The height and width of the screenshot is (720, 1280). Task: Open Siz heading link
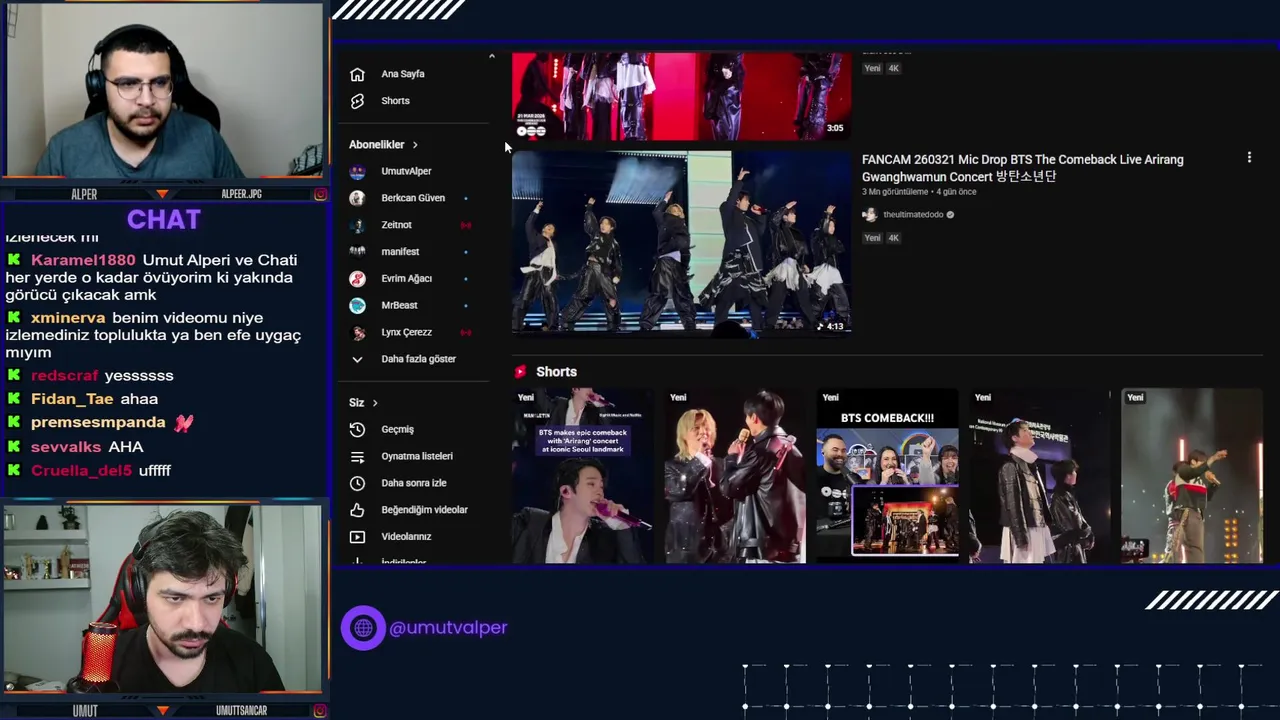[x=356, y=403]
